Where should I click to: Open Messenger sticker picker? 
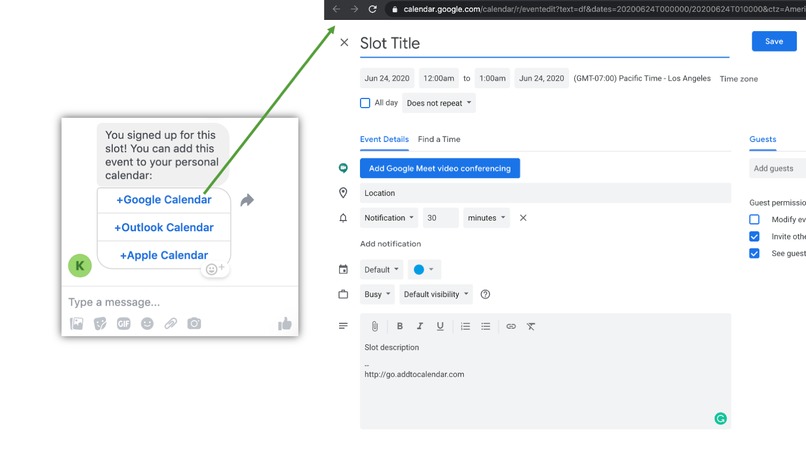click(100, 323)
